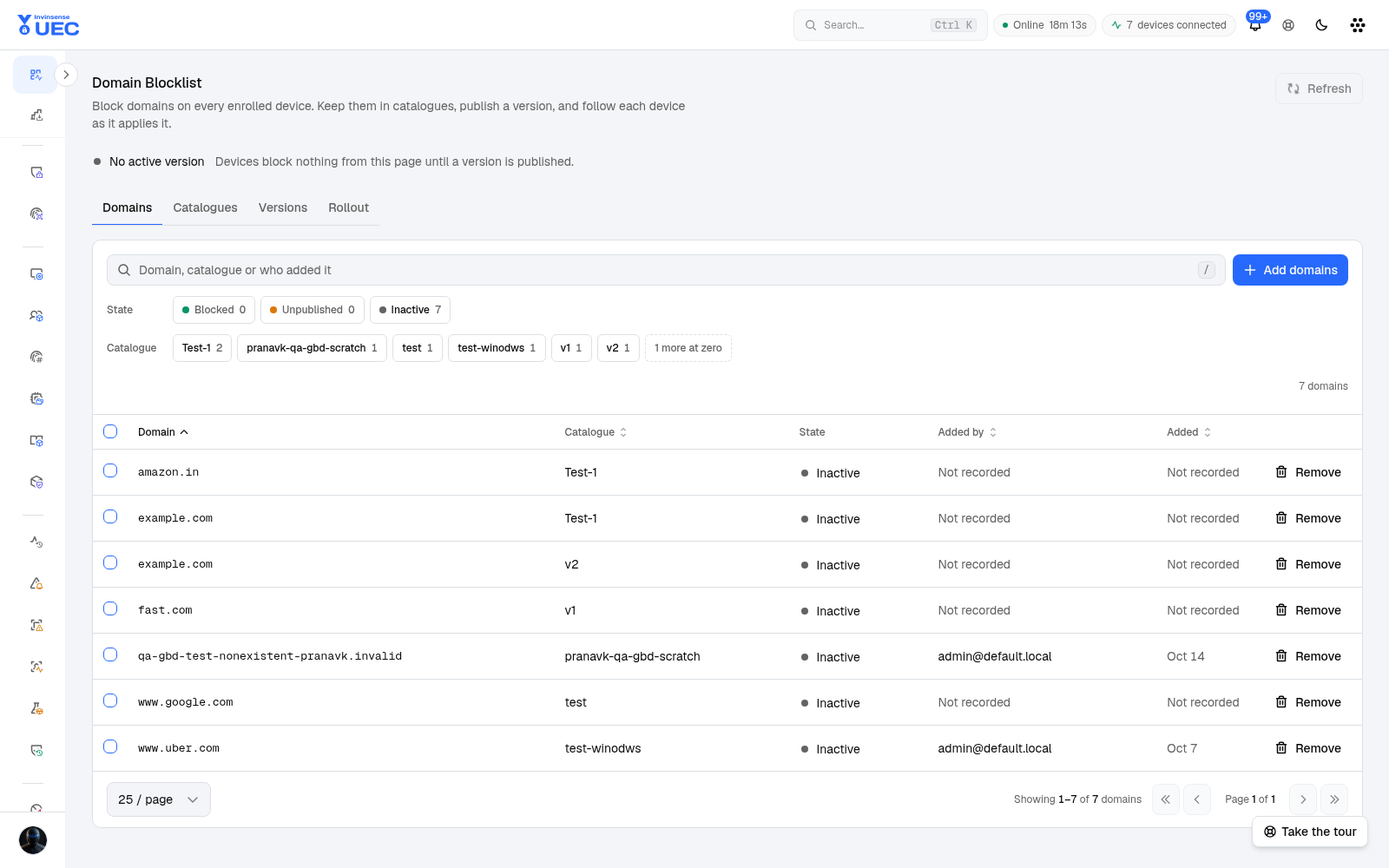
Task: Open the monitor-with-cube sidebar icon
Action: tap(36, 441)
